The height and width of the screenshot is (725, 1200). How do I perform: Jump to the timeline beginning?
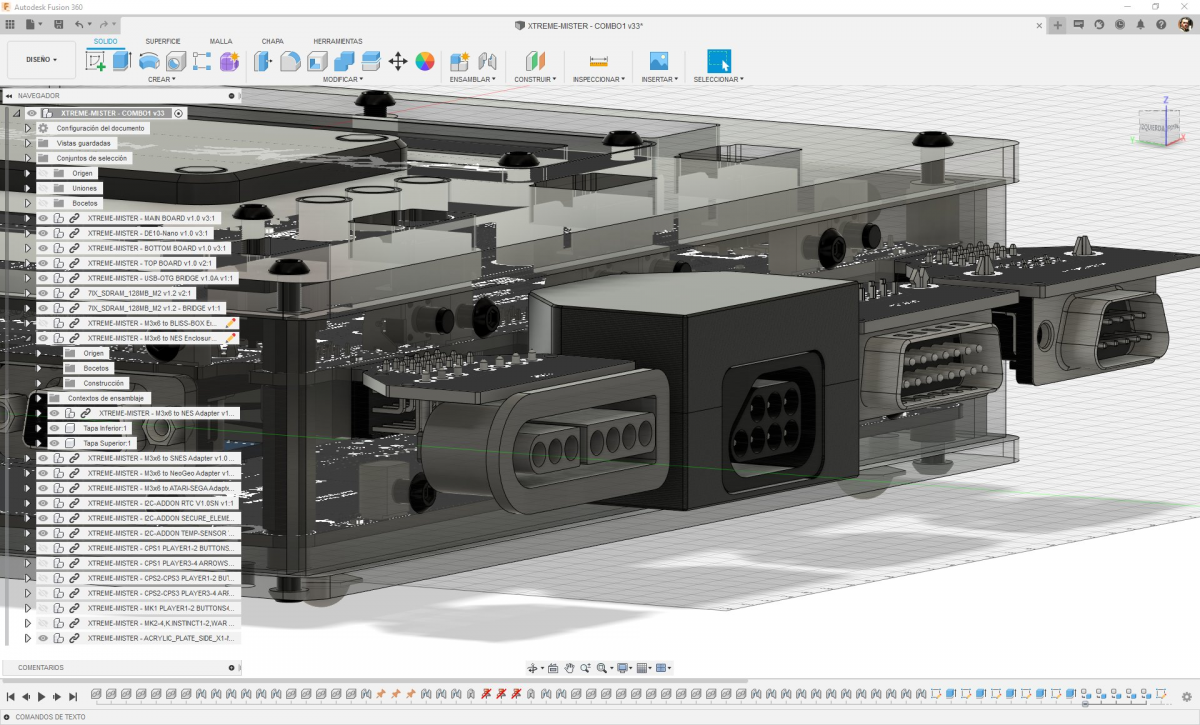pos(11,696)
